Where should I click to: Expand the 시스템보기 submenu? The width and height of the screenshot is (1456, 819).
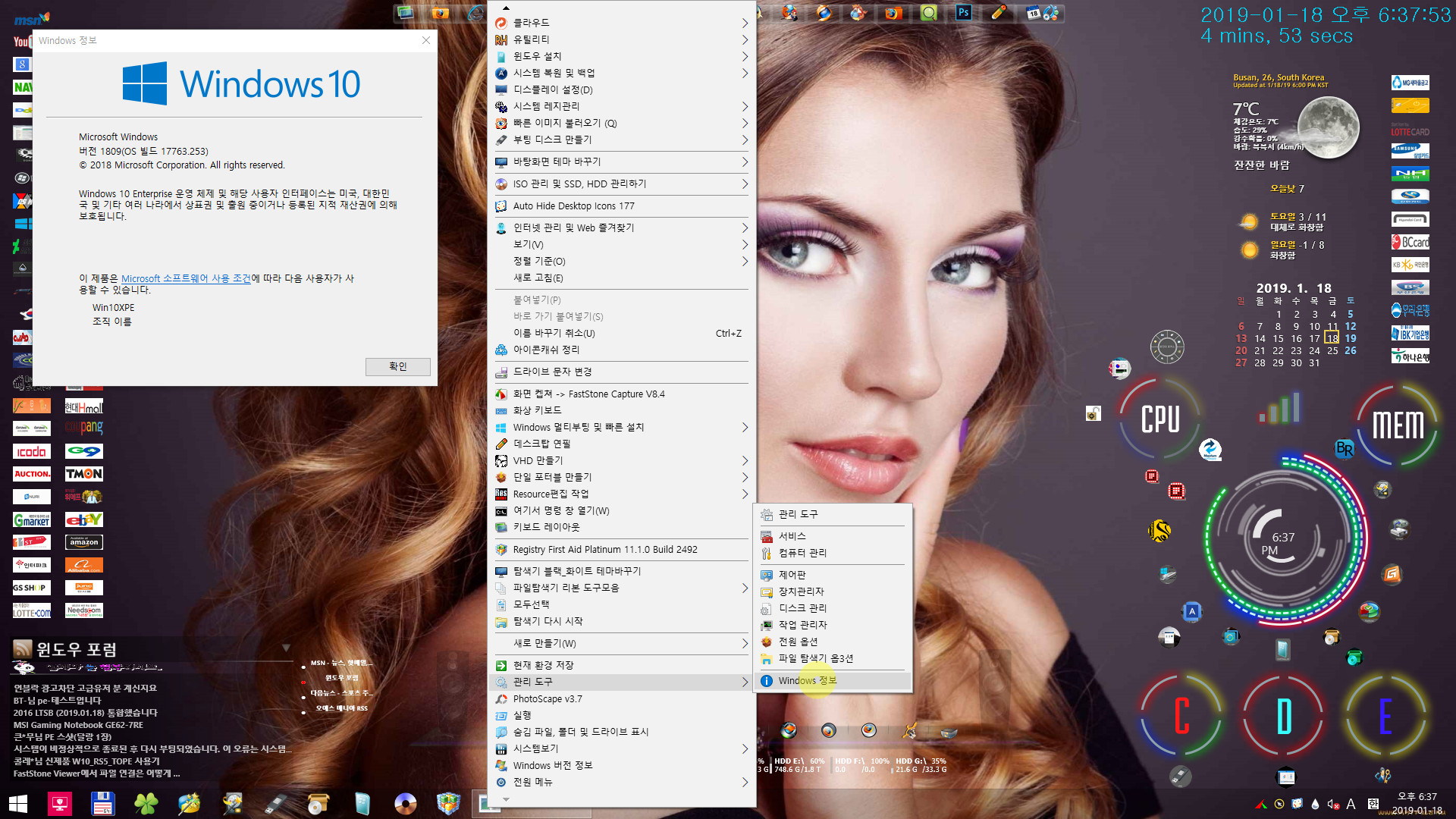[621, 748]
